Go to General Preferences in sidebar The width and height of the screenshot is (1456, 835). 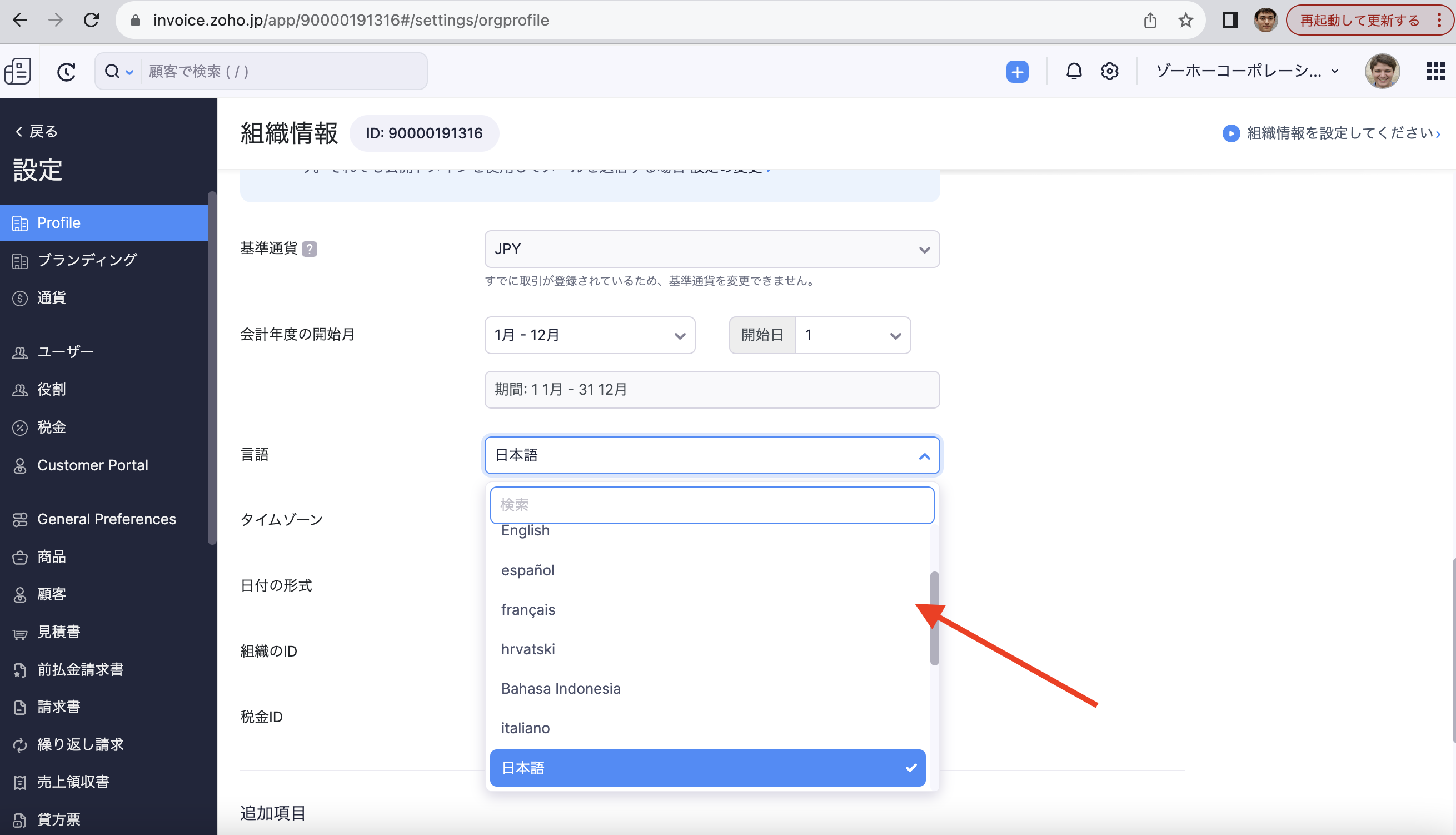coord(106,519)
